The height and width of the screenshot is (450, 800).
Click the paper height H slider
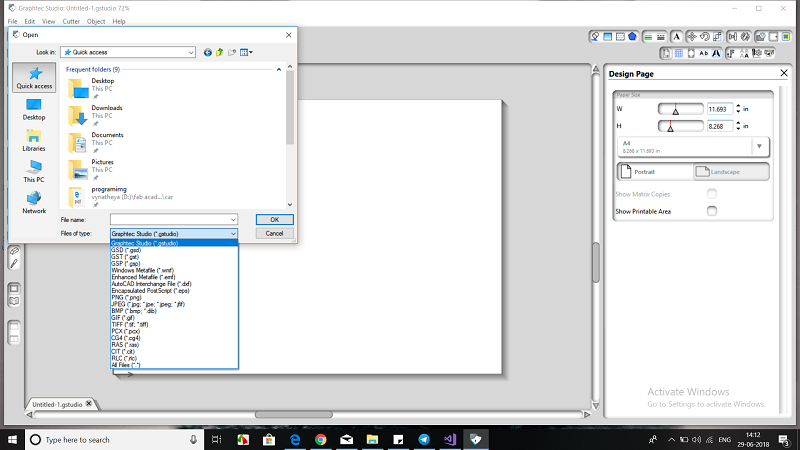681,126
